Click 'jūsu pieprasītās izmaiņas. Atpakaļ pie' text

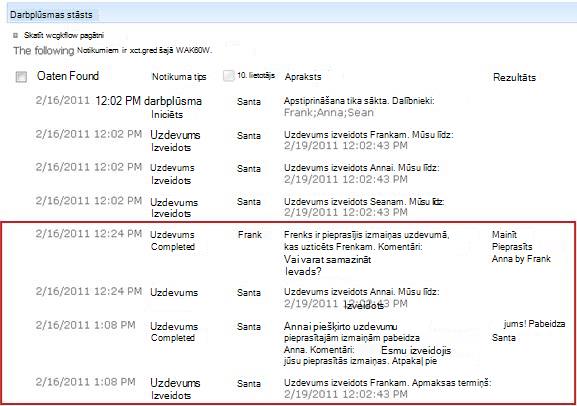[x=360, y=361]
